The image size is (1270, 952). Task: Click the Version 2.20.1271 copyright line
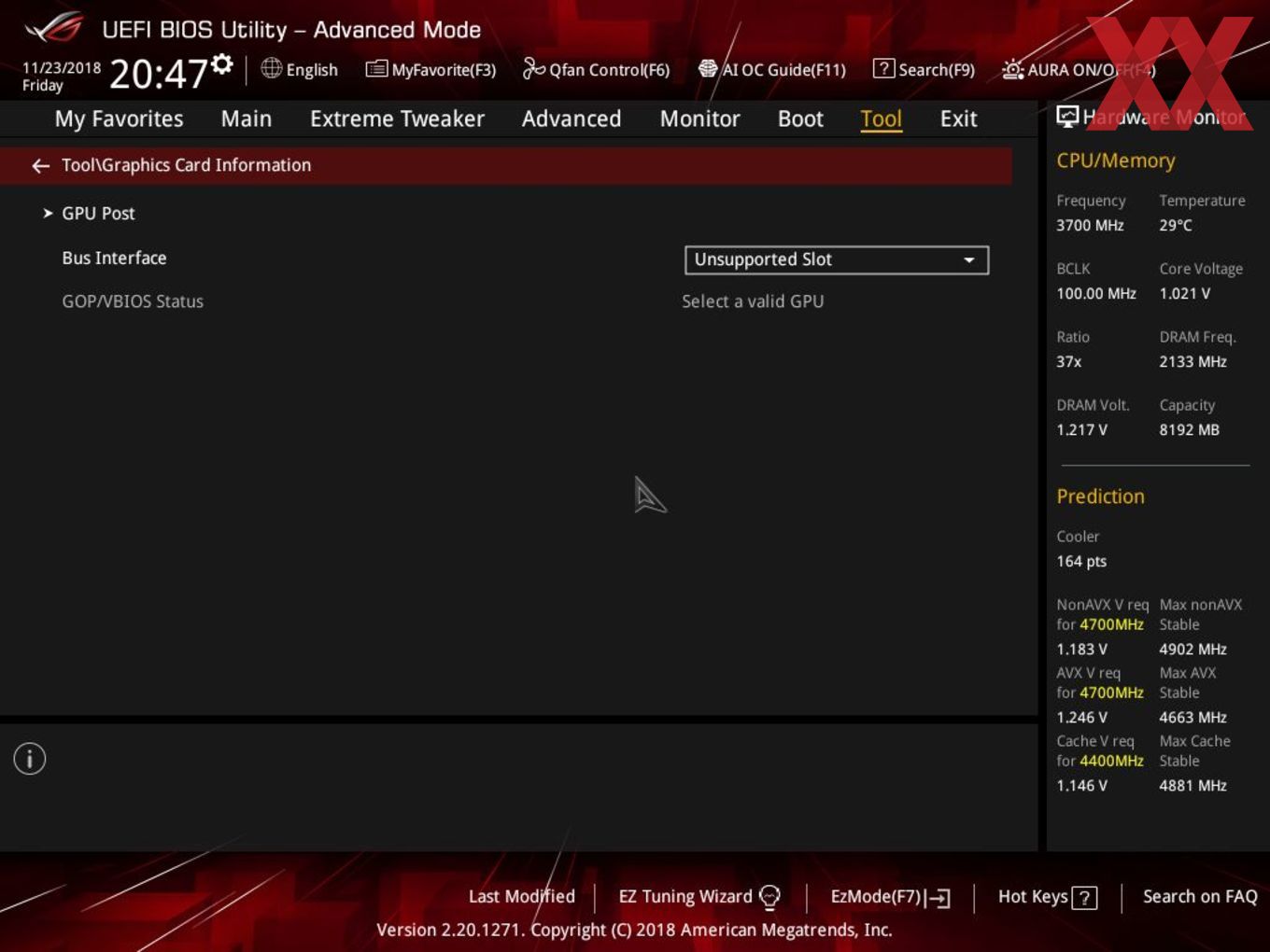634,930
